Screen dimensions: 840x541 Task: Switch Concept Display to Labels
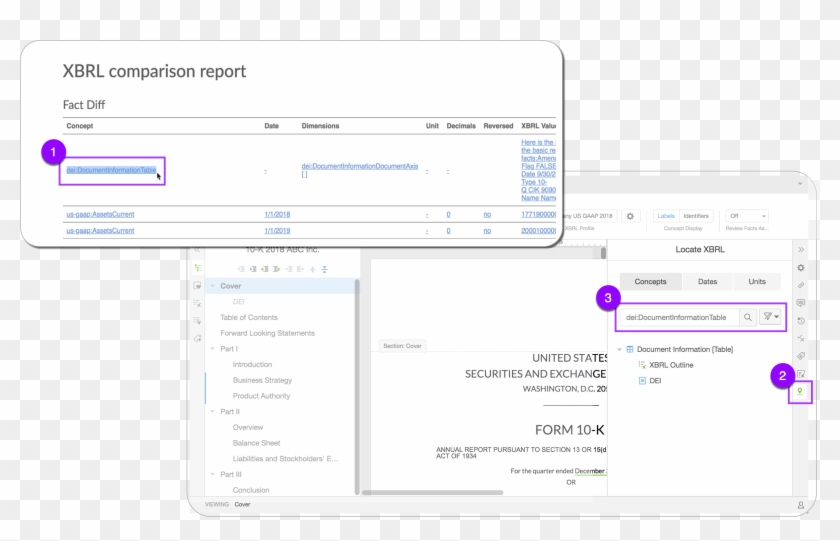(666, 216)
